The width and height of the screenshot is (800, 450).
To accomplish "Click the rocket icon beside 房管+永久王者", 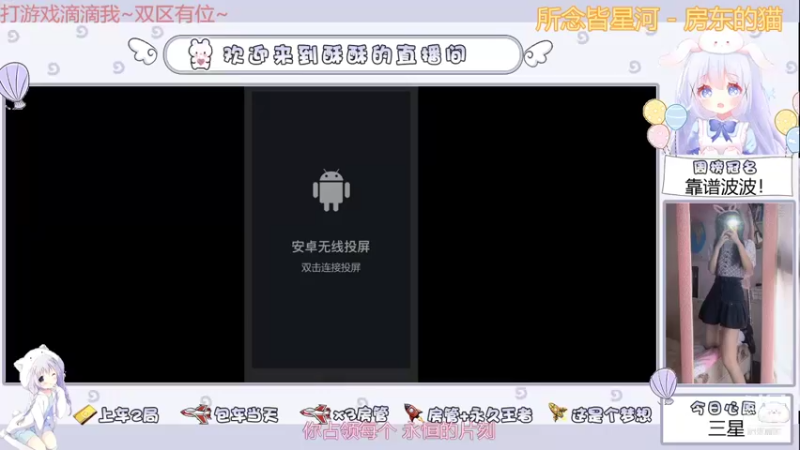I will [414, 412].
